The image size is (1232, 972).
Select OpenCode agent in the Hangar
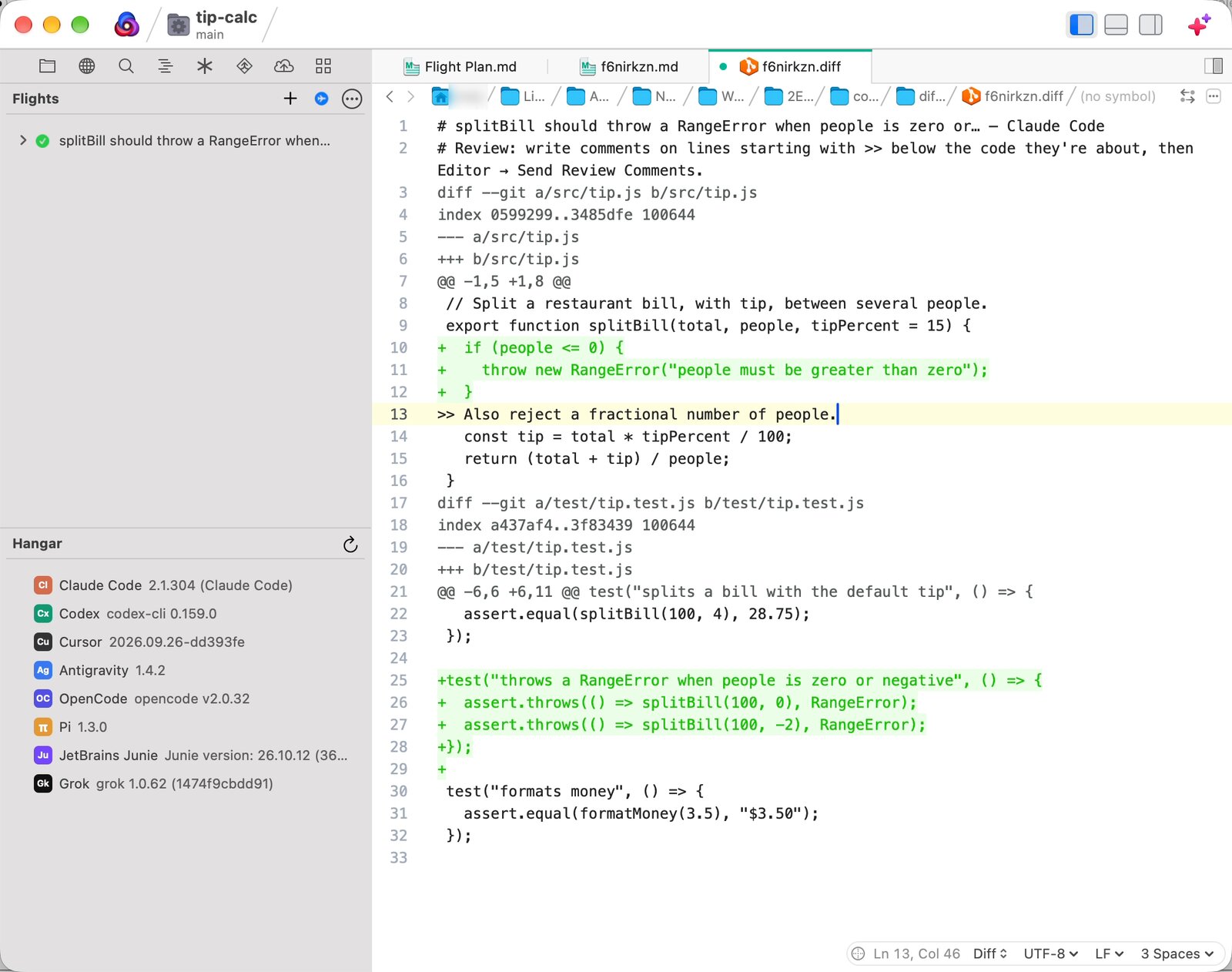185,699
